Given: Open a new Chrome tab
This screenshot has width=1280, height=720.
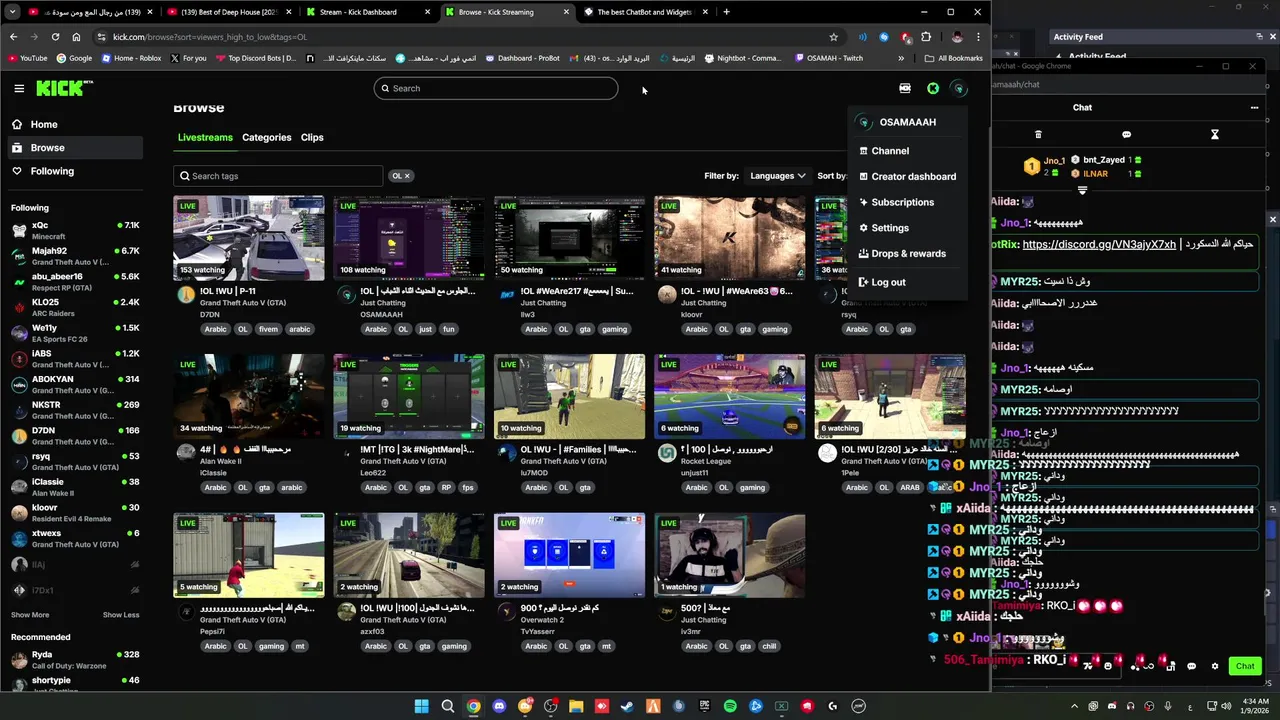Looking at the screenshot, I should [x=726, y=12].
